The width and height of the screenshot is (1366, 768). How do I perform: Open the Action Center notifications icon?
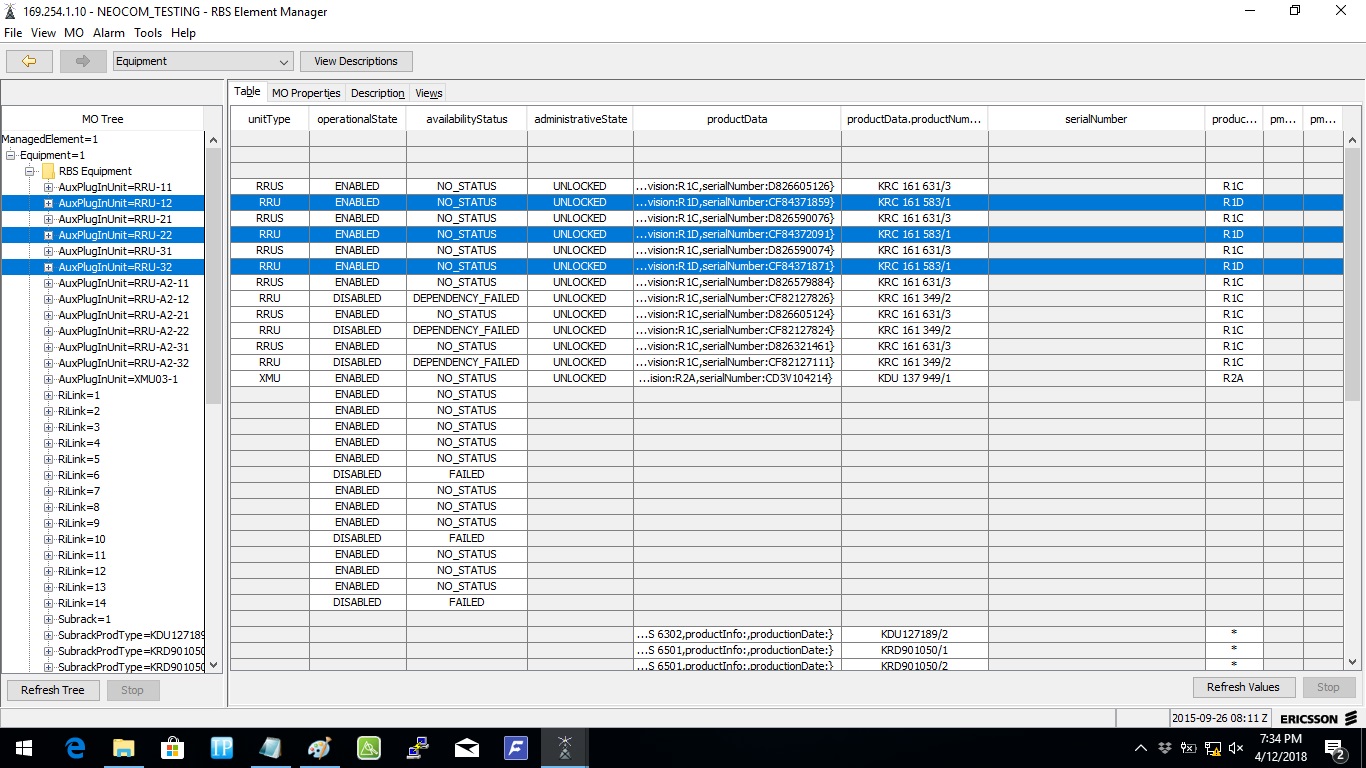point(1335,748)
